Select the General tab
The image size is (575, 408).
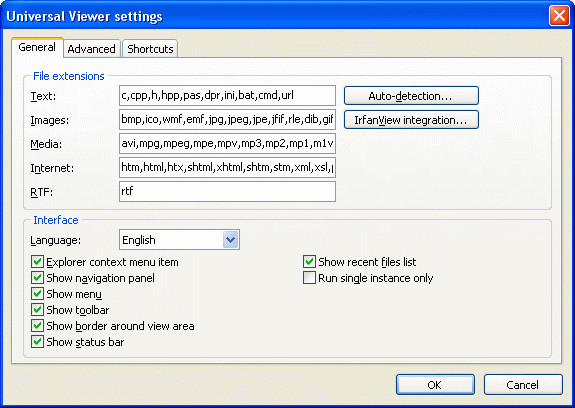[37, 47]
